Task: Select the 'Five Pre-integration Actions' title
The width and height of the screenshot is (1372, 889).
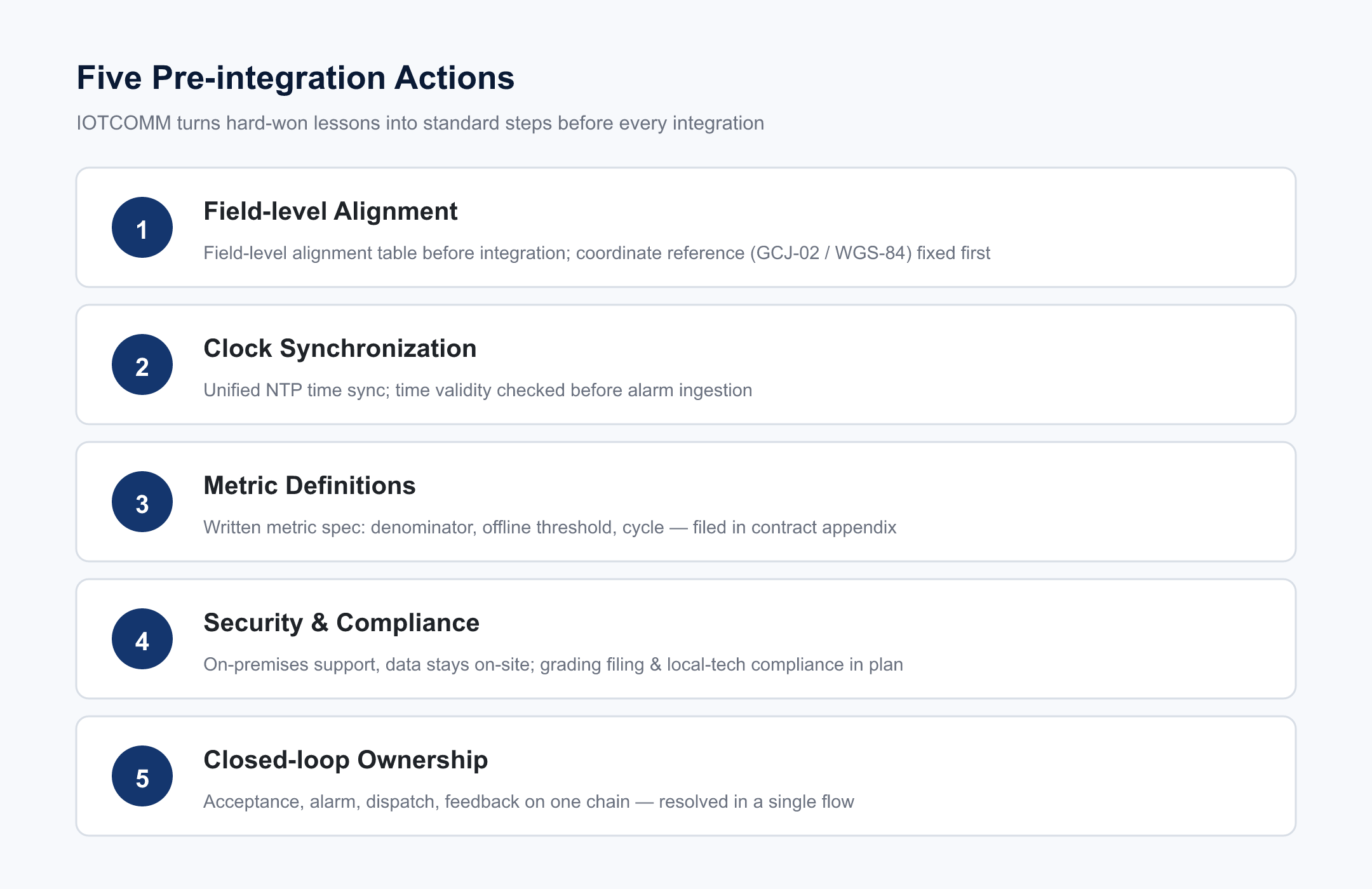Action: coord(295,78)
